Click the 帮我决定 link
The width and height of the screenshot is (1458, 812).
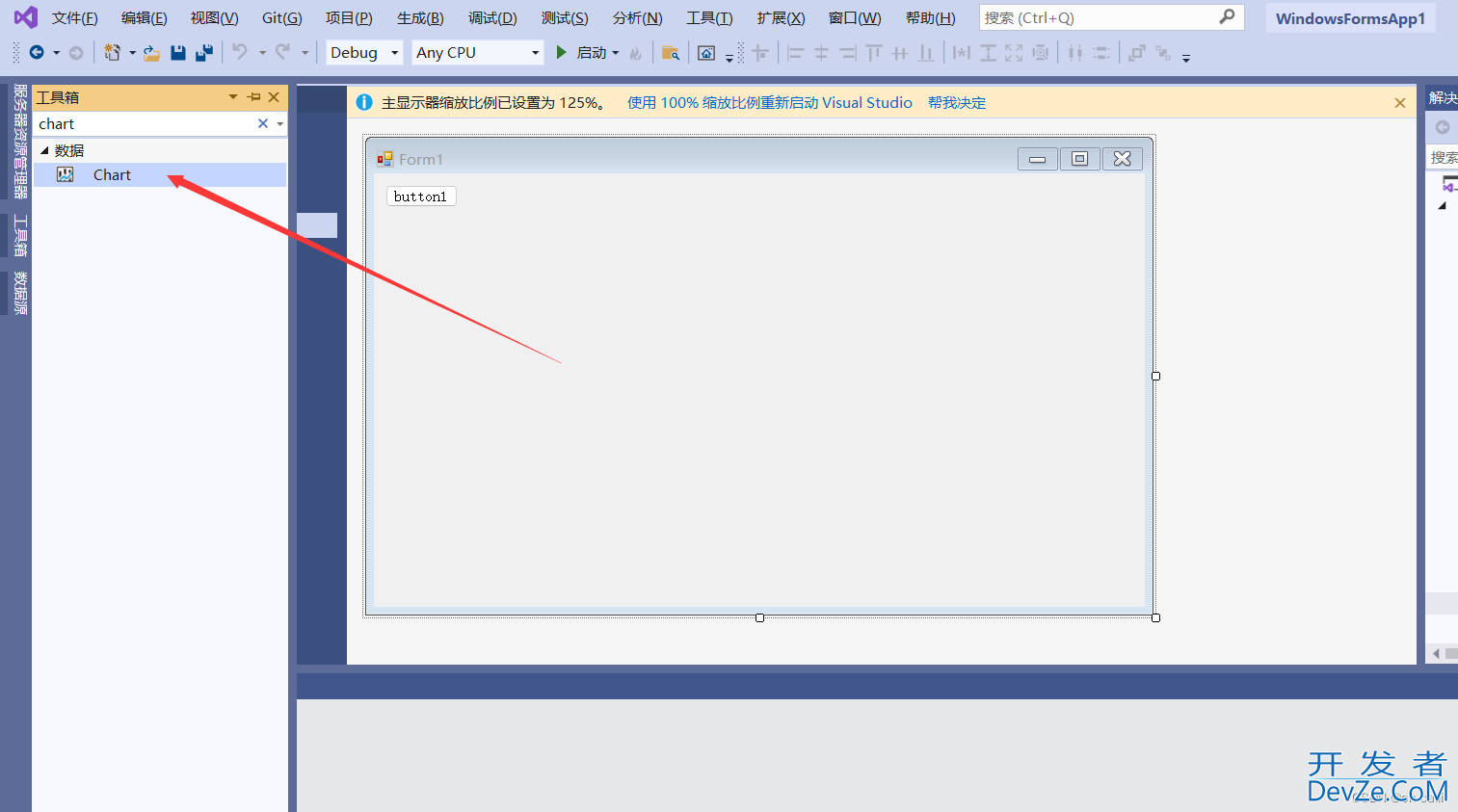[957, 103]
